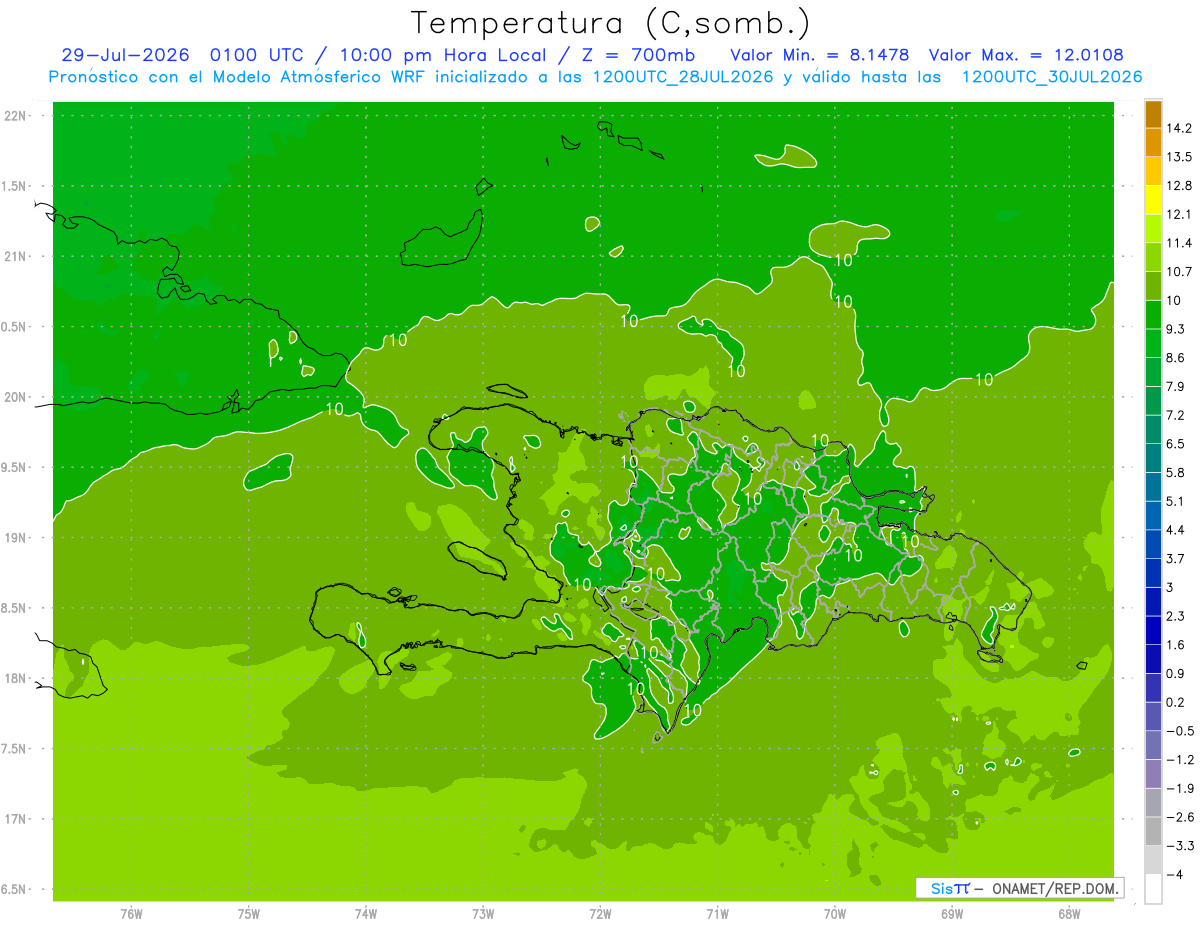Click the "3.7" colorbar value
The width and height of the screenshot is (1200, 927).
tap(1176, 558)
